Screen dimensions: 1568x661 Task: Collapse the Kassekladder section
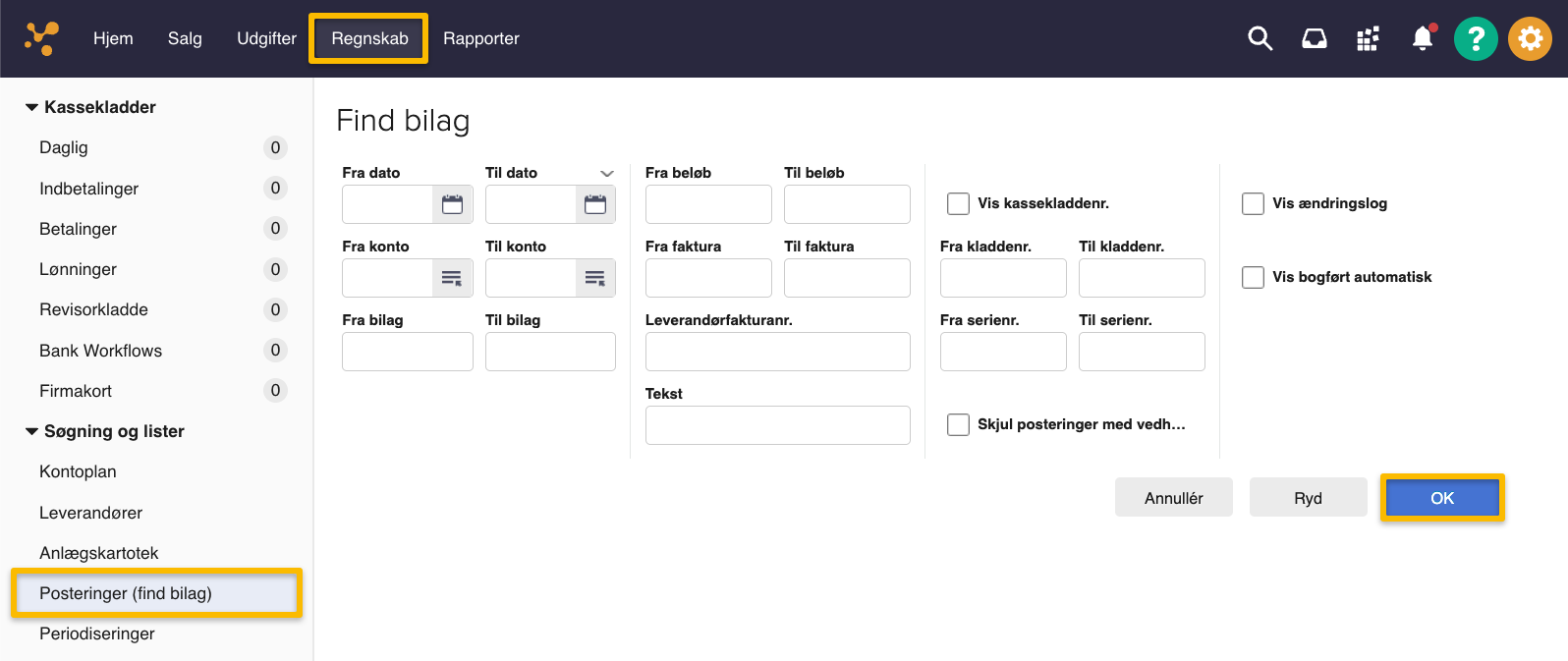point(32,107)
